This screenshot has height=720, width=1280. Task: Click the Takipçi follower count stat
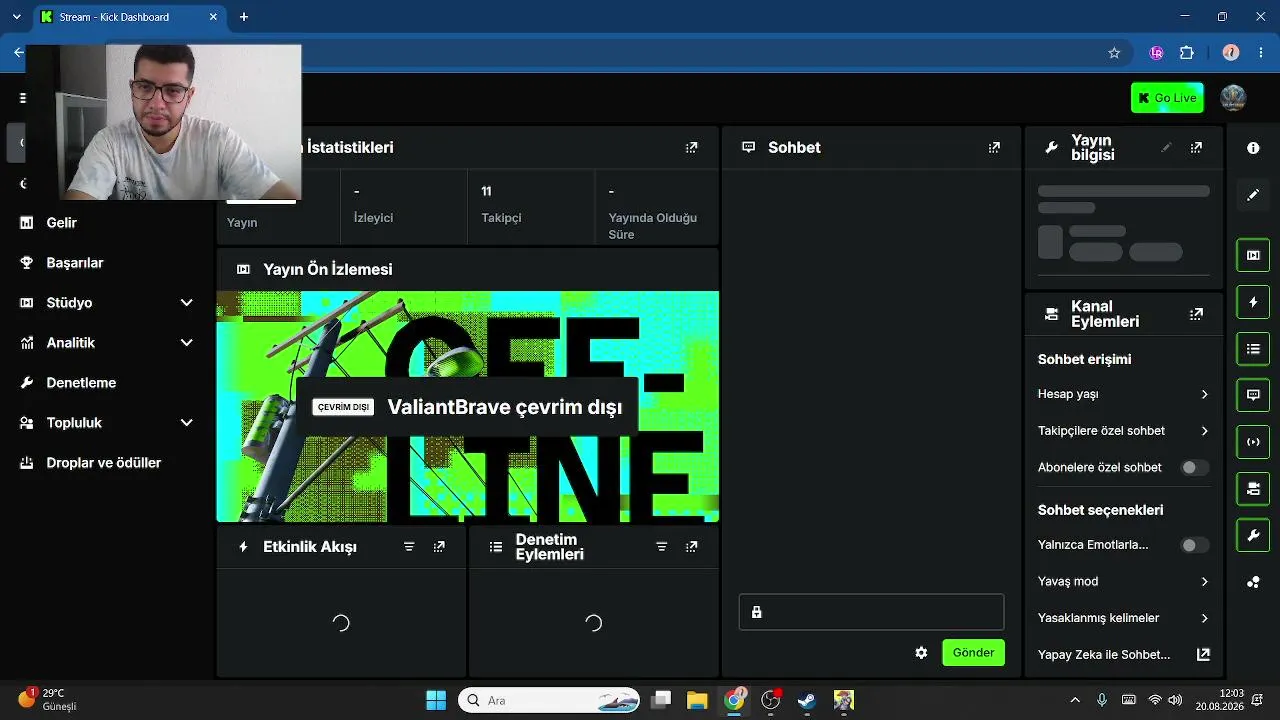point(530,207)
